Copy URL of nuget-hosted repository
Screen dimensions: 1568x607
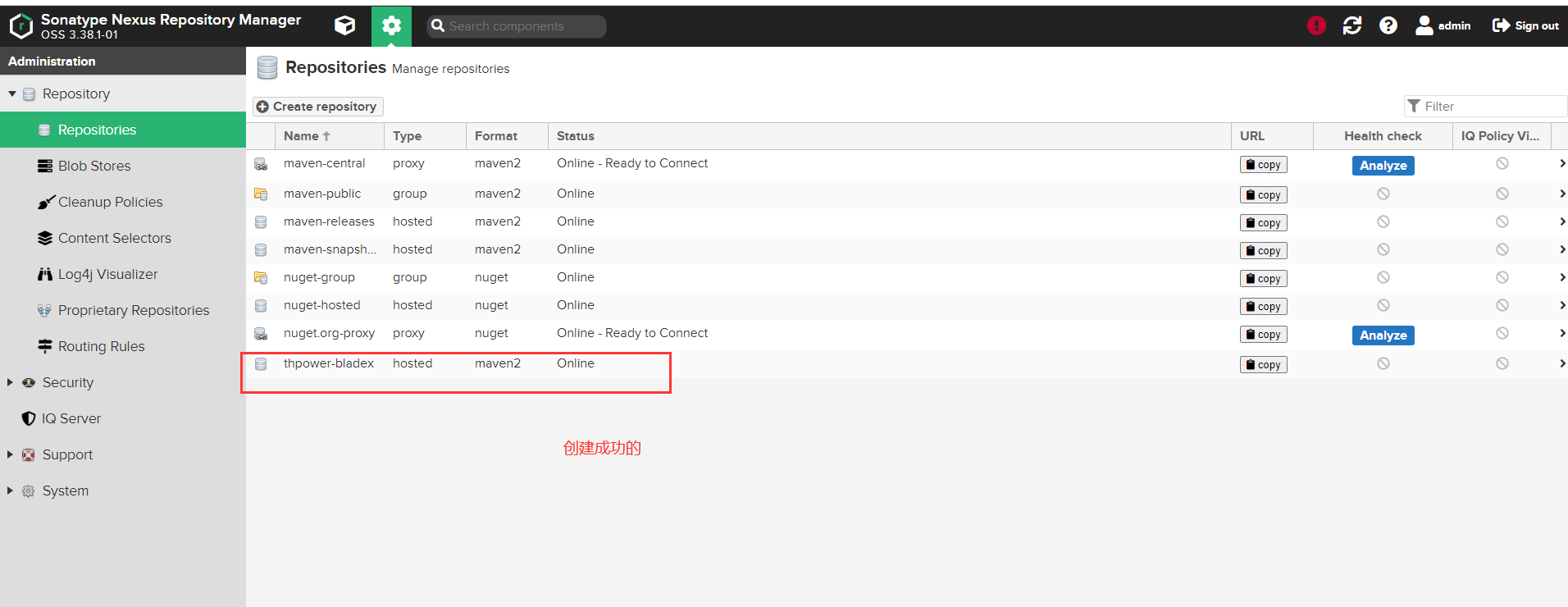click(1263, 307)
